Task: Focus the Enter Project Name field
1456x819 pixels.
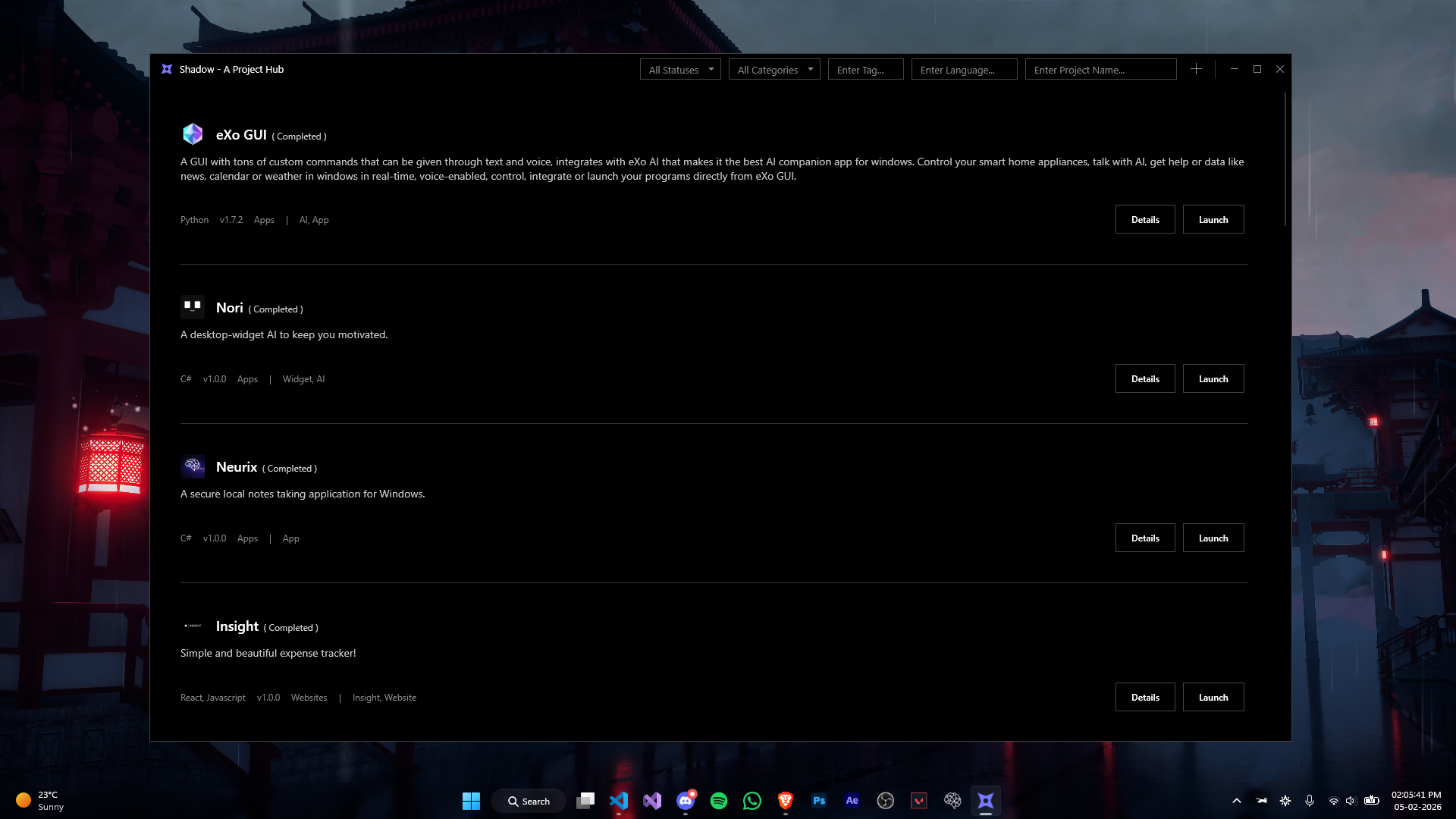Action: [1100, 70]
